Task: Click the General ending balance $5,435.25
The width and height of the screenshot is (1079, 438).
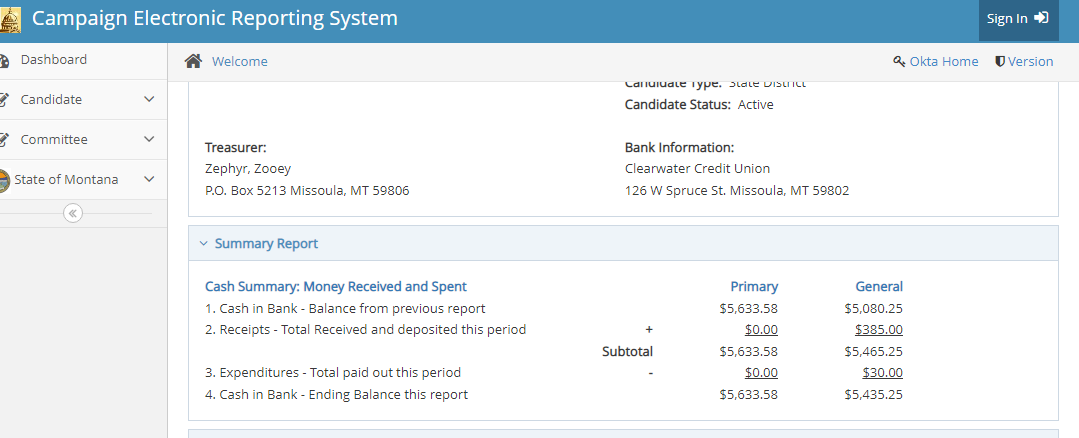Action: tap(873, 395)
